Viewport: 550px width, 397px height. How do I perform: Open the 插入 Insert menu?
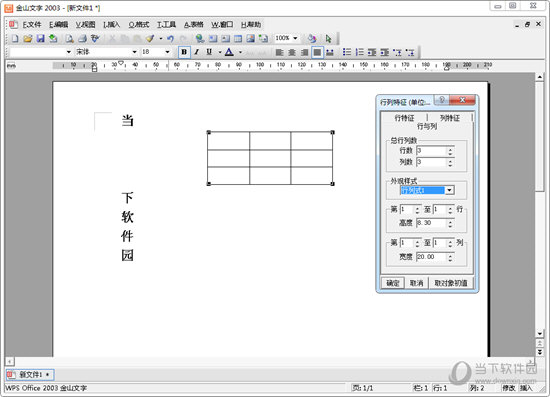point(112,25)
